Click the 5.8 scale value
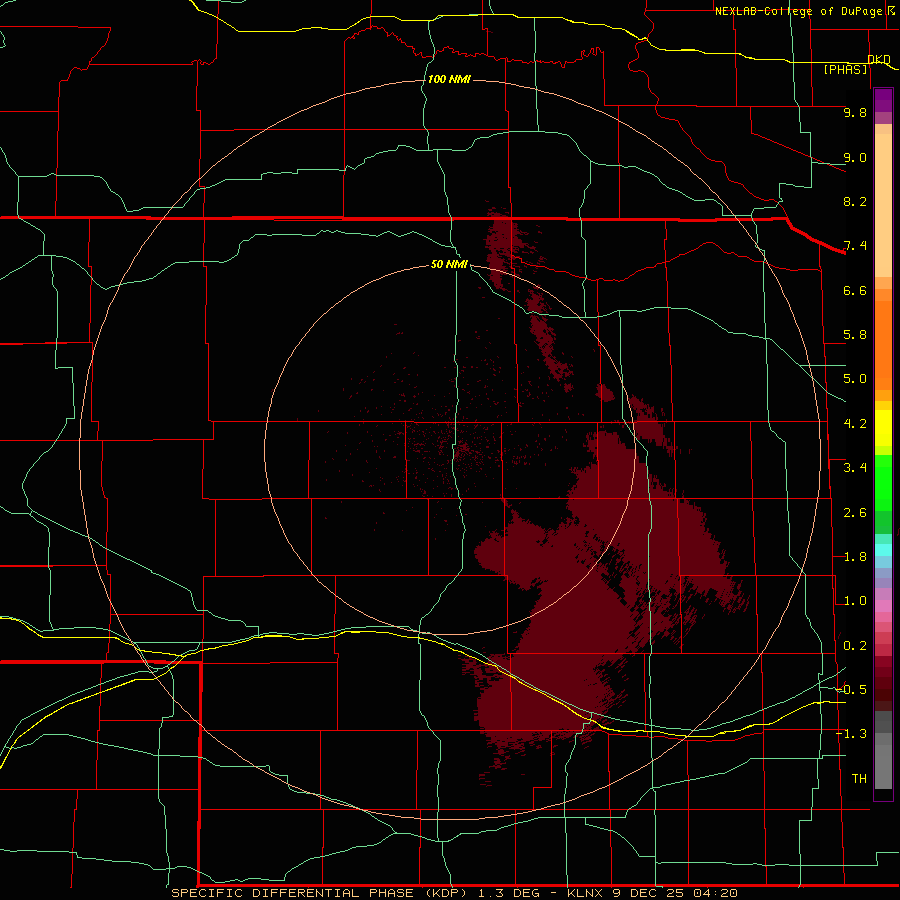 (855, 335)
